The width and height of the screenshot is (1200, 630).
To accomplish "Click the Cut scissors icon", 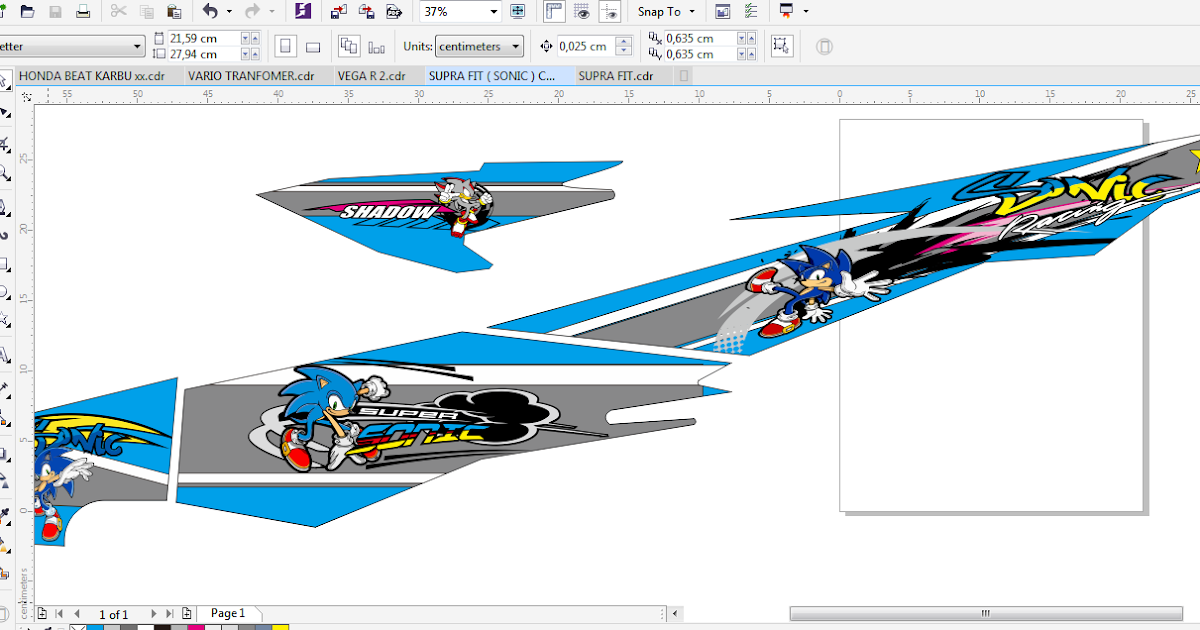I will [x=119, y=12].
